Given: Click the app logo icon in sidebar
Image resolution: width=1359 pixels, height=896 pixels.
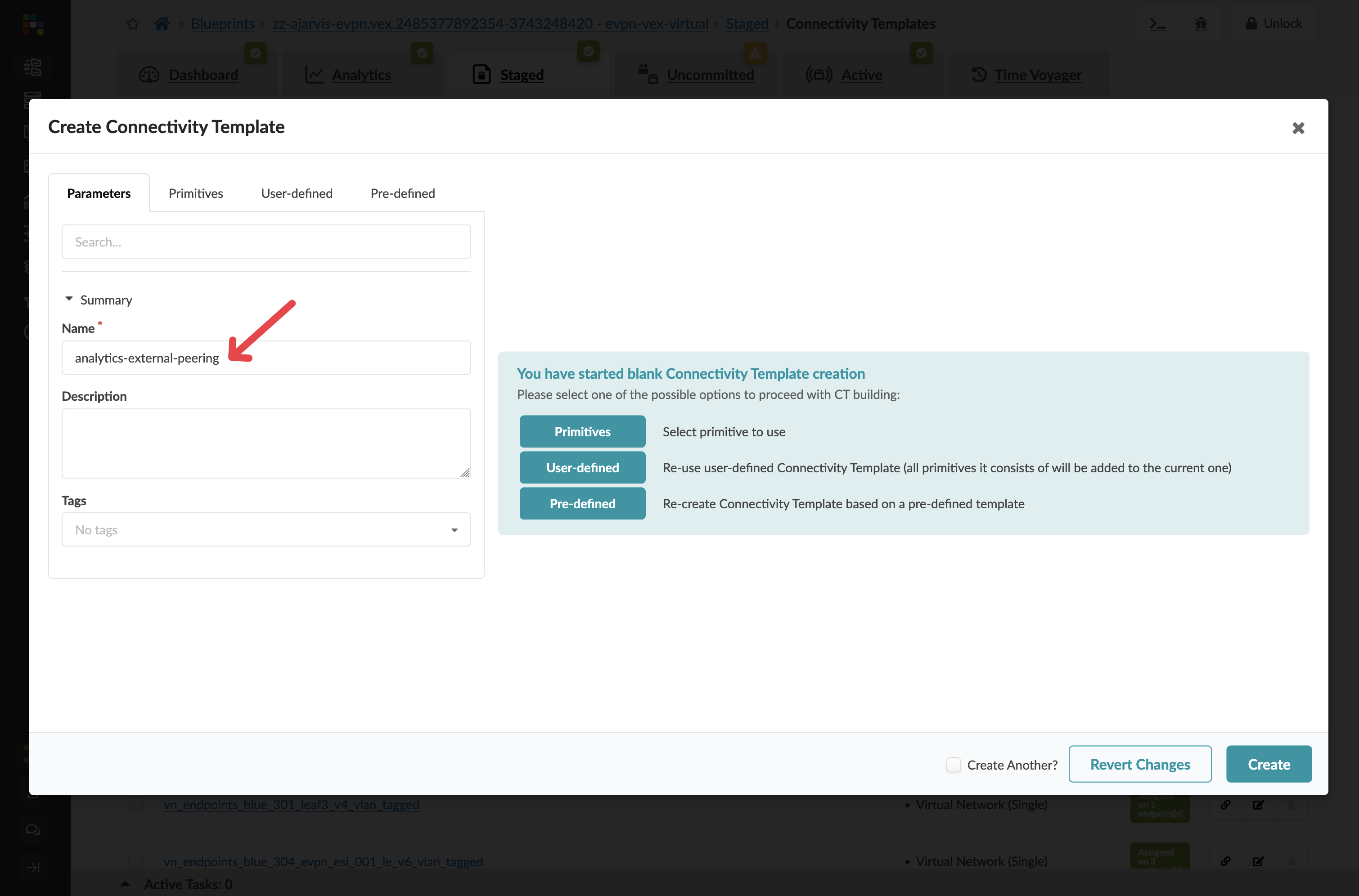Looking at the screenshot, I should click(33, 25).
